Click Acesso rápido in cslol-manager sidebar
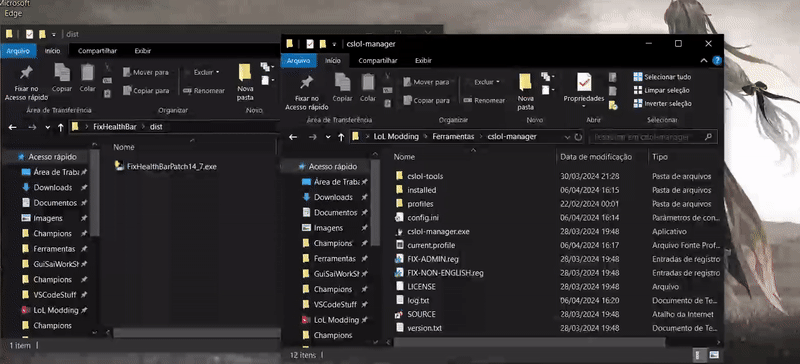 (327, 166)
